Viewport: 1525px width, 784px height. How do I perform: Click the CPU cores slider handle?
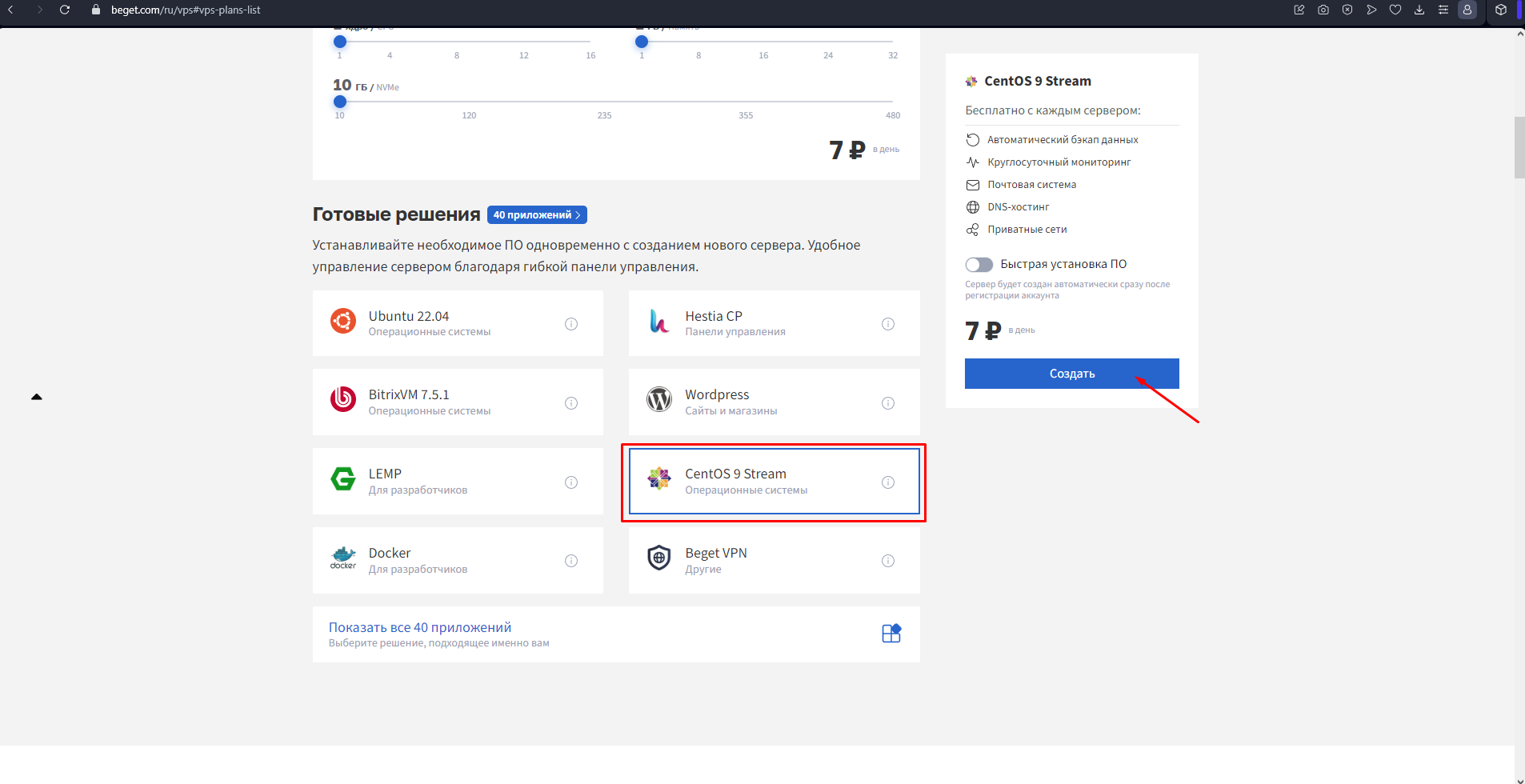click(340, 42)
